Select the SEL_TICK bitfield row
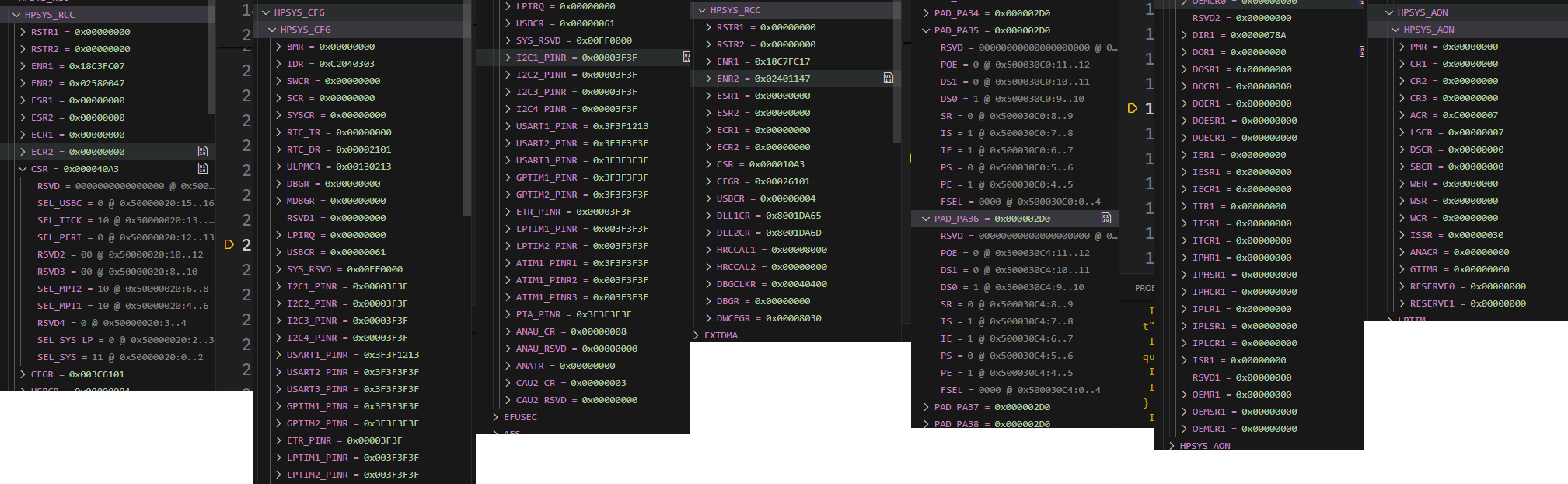The width and height of the screenshot is (1568, 484). click(x=117, y=220)
